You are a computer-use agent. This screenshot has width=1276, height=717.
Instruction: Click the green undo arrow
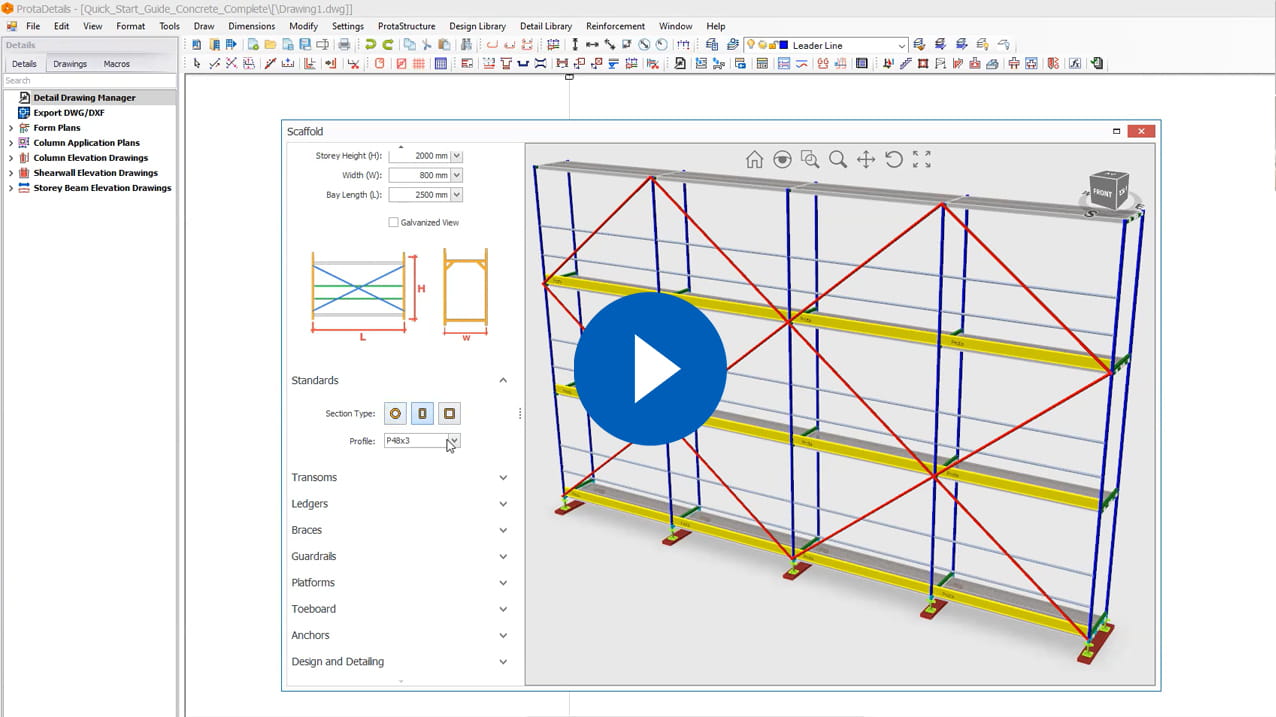pyautogui.click(x=370, y=44)
